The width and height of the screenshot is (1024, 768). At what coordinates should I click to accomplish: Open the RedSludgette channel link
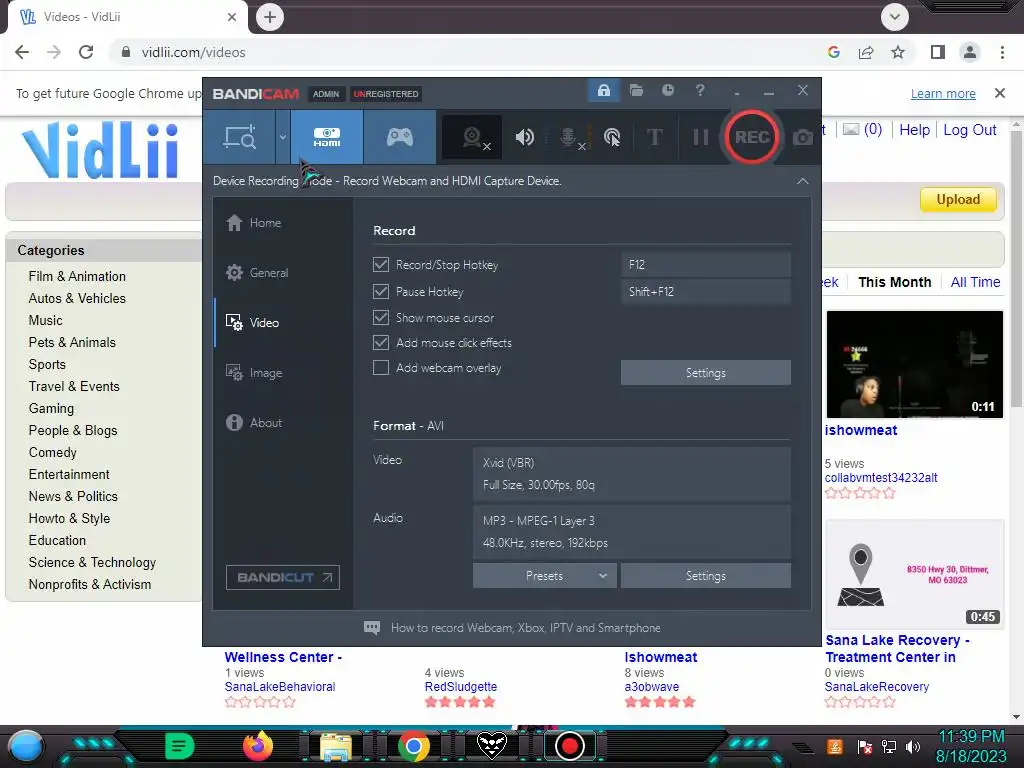point(460,686)
